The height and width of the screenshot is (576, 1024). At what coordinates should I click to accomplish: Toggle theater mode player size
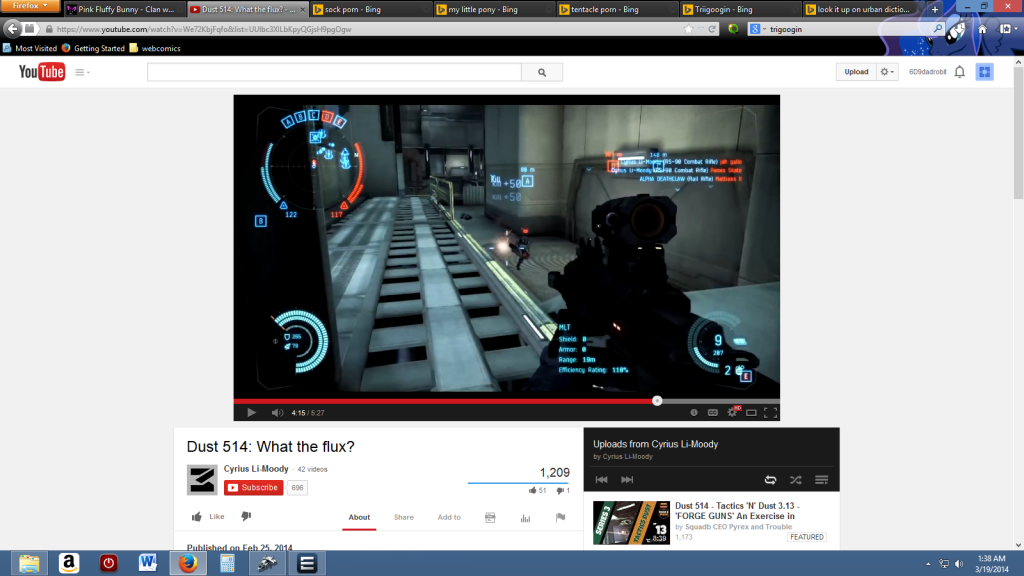[x=752, y=413]
